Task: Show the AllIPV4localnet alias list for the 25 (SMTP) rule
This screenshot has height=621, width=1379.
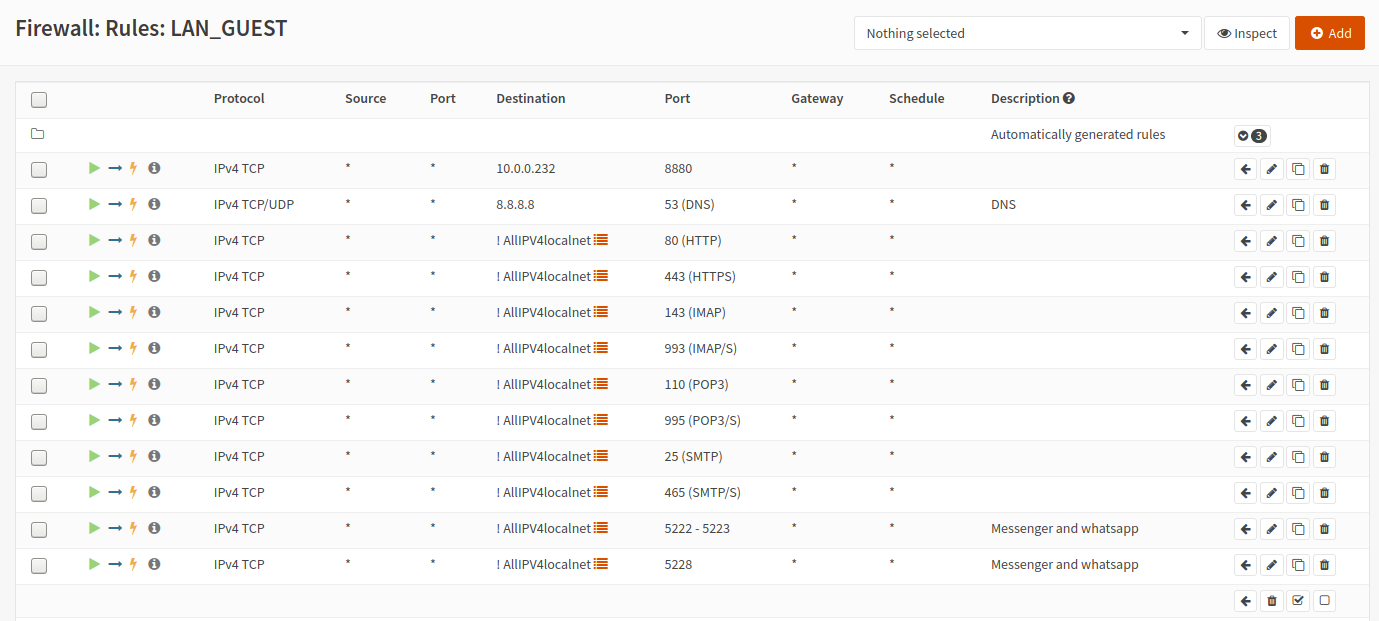Action: [x=601, y=456]
